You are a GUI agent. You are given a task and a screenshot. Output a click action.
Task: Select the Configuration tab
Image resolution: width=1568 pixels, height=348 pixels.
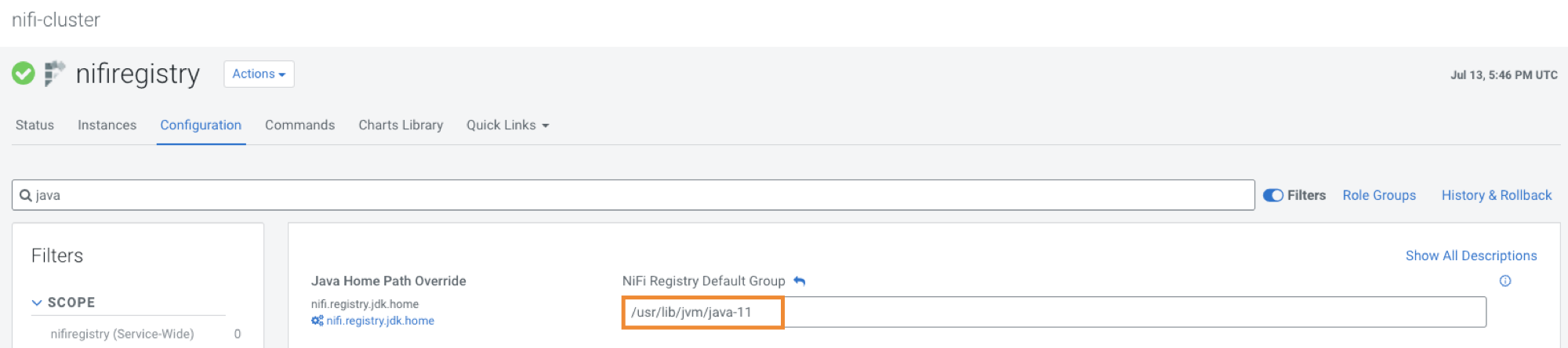point(201,125)
